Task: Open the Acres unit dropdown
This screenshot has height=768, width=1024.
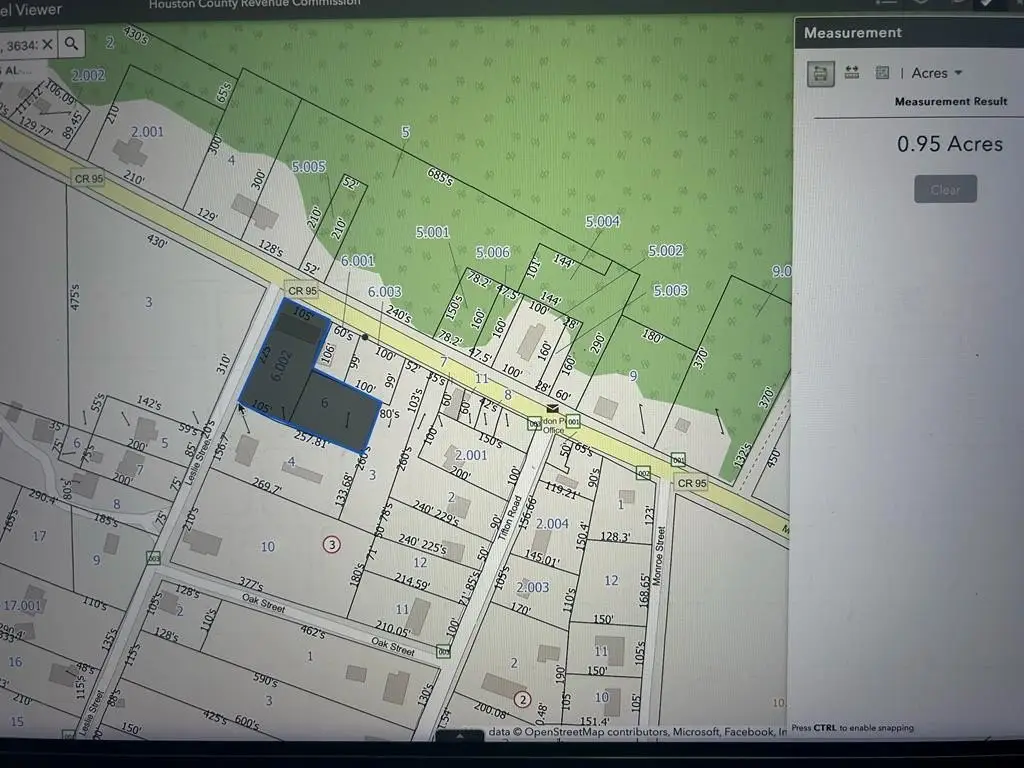Action: 937,73
